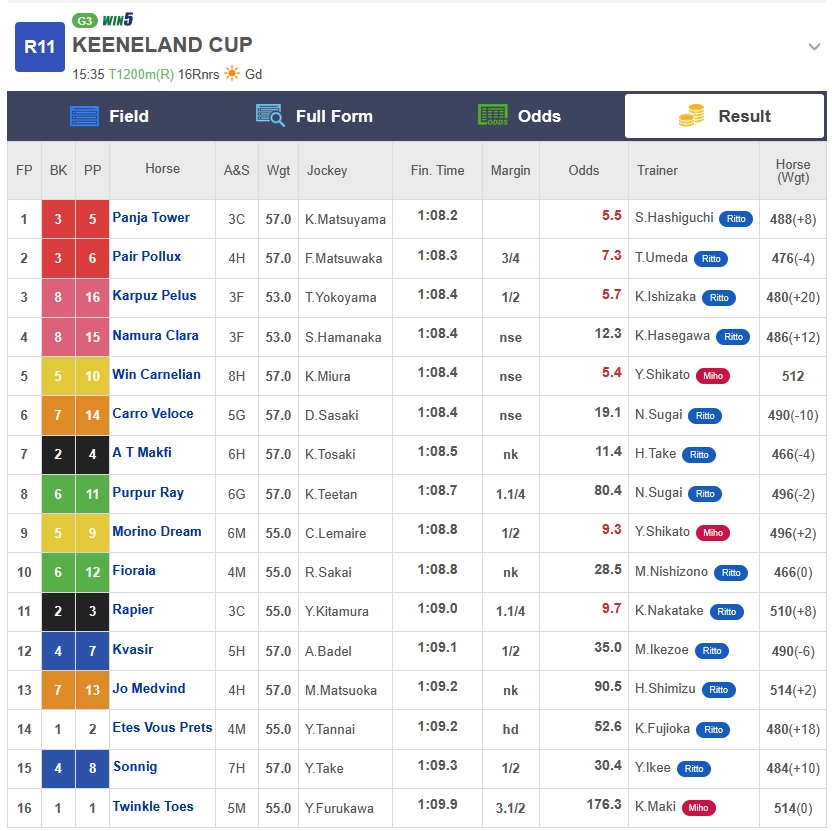Click the Odds column header
832x831 pixels.
click(584, 170)
